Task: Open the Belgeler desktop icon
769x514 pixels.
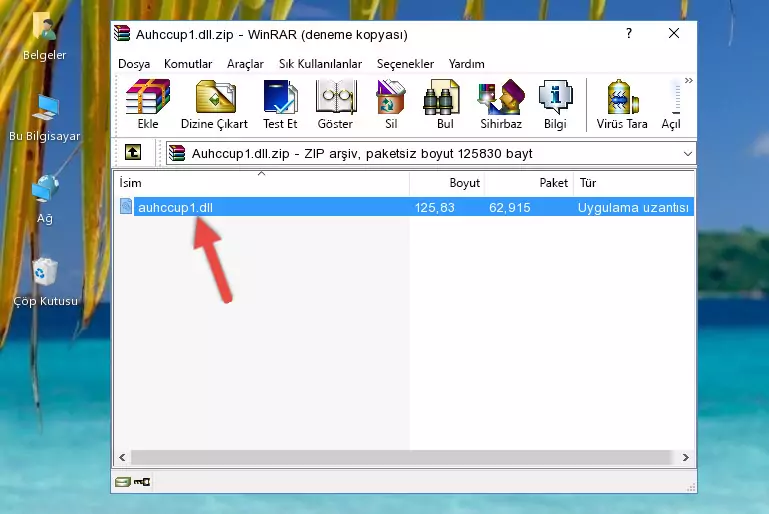Action: 45,37
